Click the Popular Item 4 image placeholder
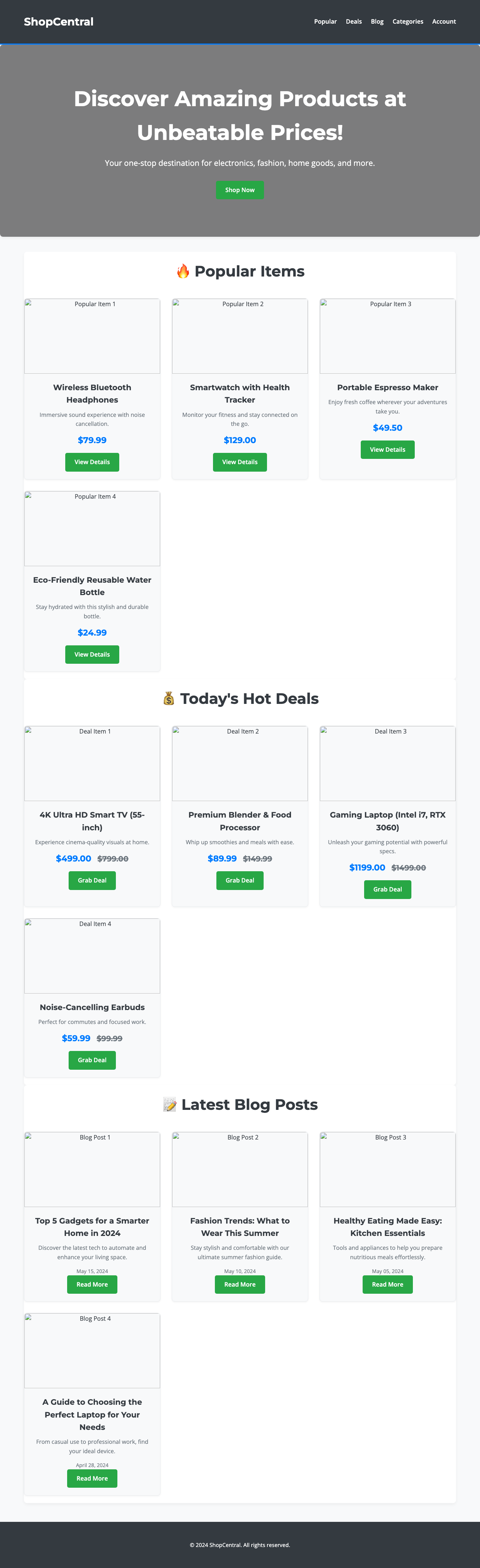 point(92,528)
